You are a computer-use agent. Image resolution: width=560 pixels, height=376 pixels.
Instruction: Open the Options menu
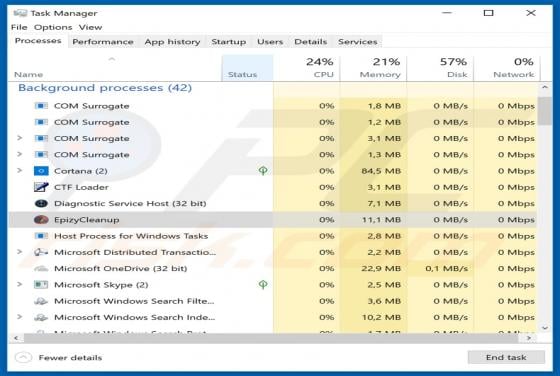tap(53, 27)
